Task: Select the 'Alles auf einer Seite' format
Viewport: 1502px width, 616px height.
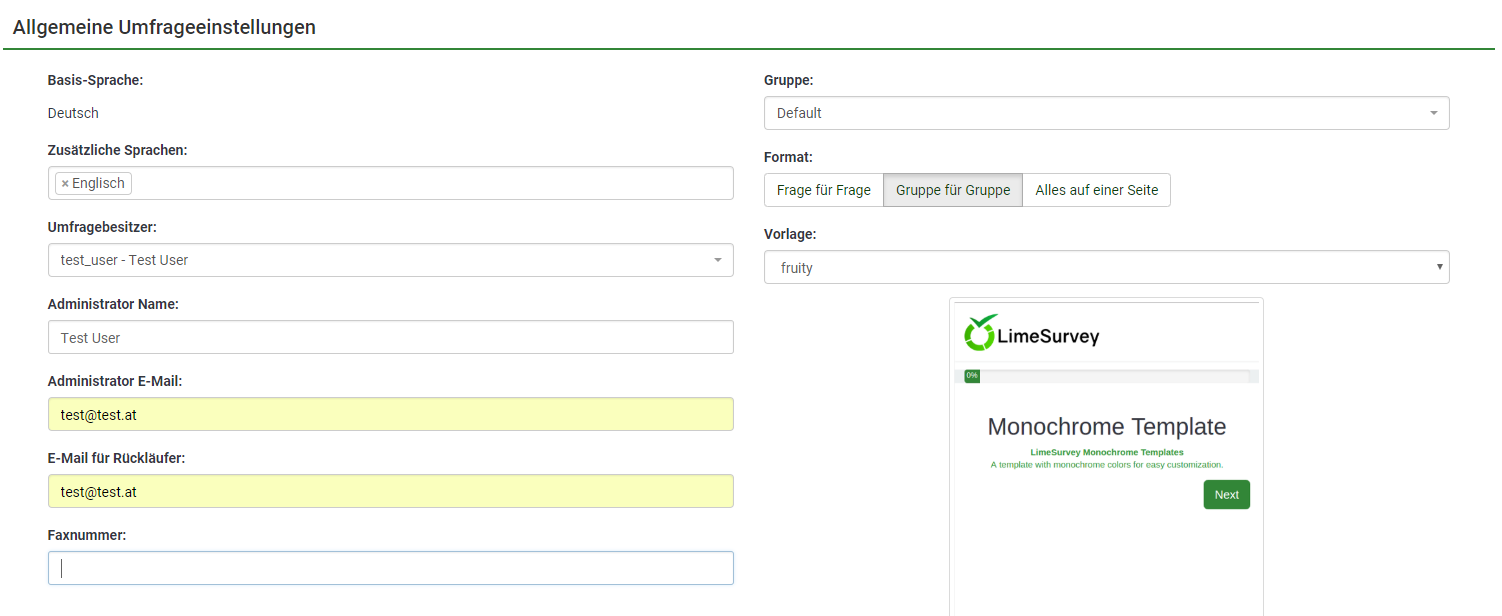Action: [x=1096, y=190]
